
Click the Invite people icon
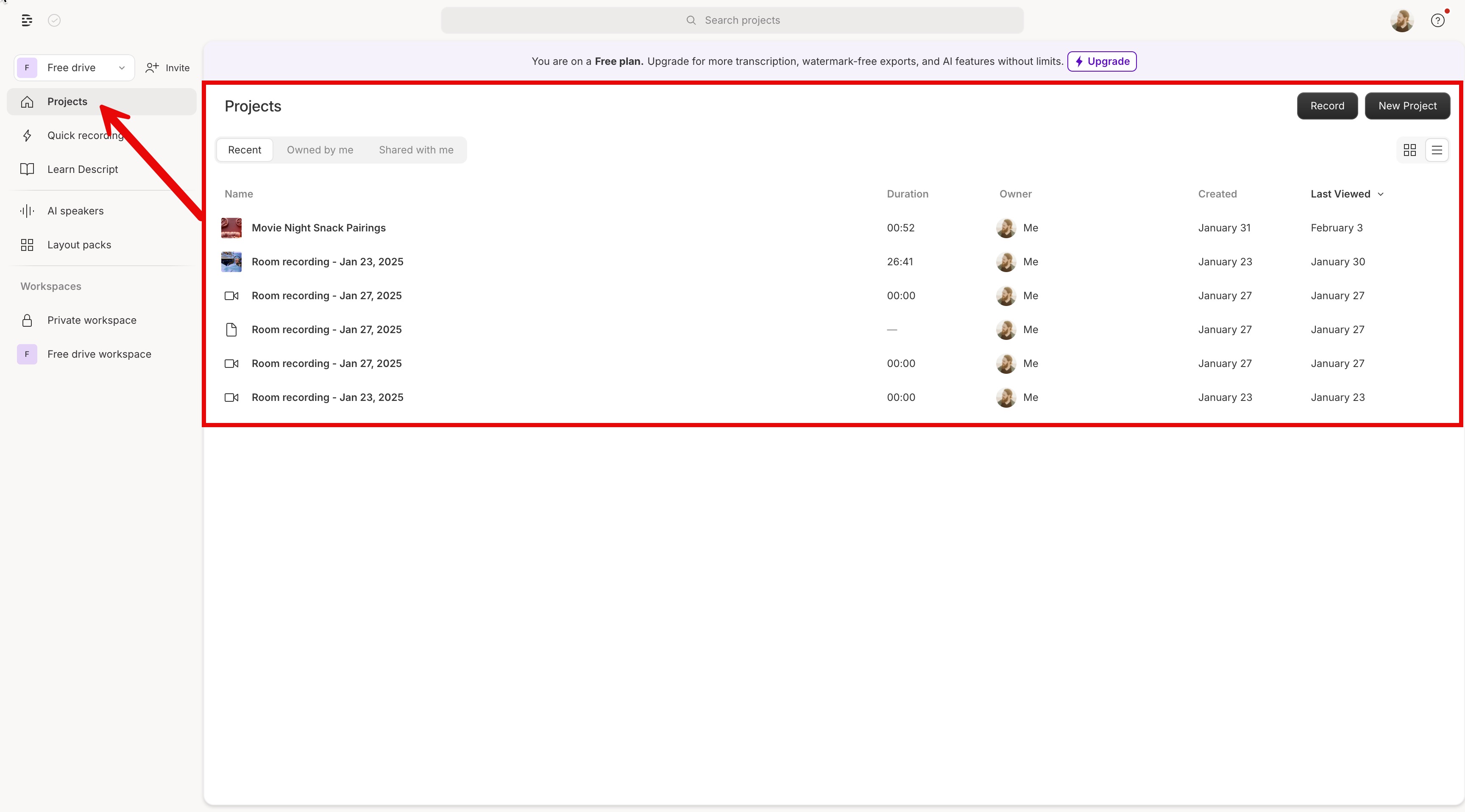[x=151, y=67]
